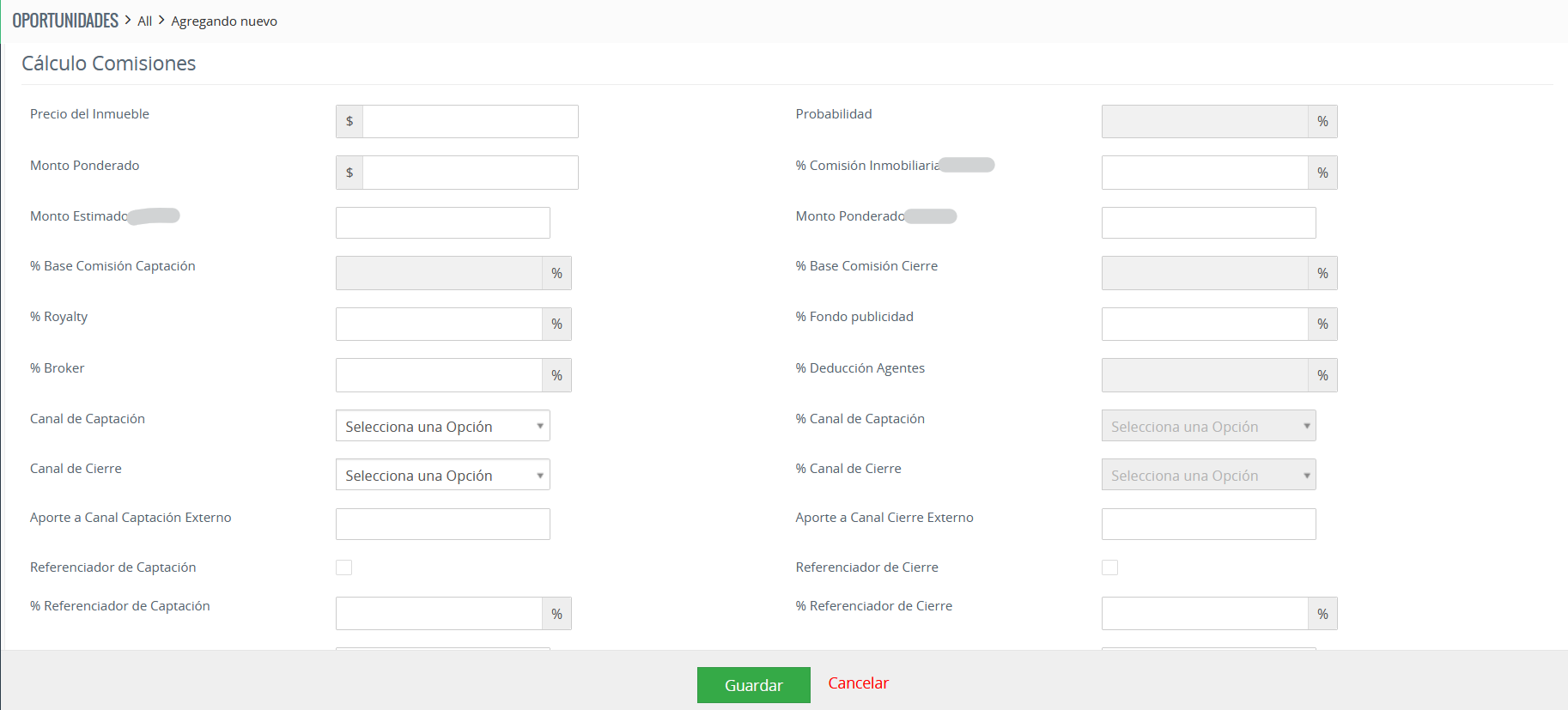This screenshot has height=710, width=1568.
Task: Save the form with Guardar button
Action: [754, 685]
